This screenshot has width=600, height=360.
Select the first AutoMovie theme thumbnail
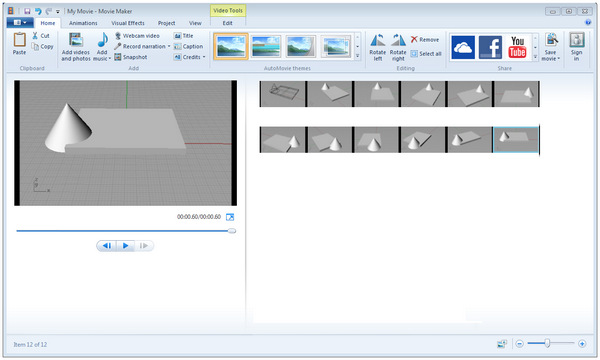(x=231, y=46)
